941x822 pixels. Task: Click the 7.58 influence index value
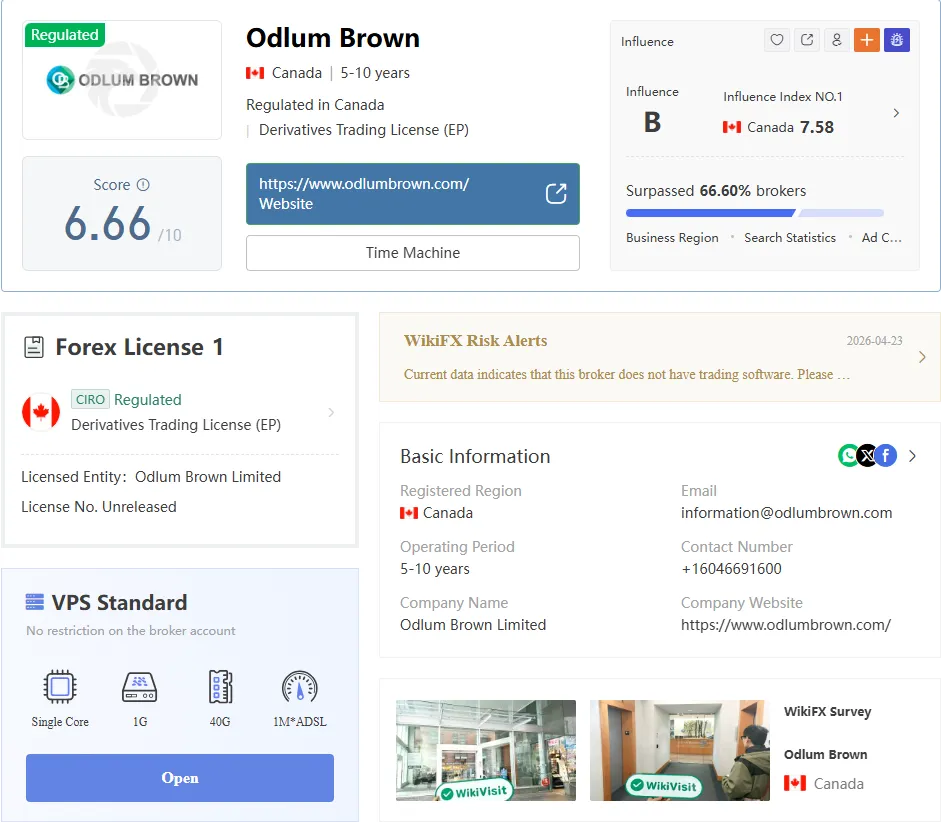817,127
